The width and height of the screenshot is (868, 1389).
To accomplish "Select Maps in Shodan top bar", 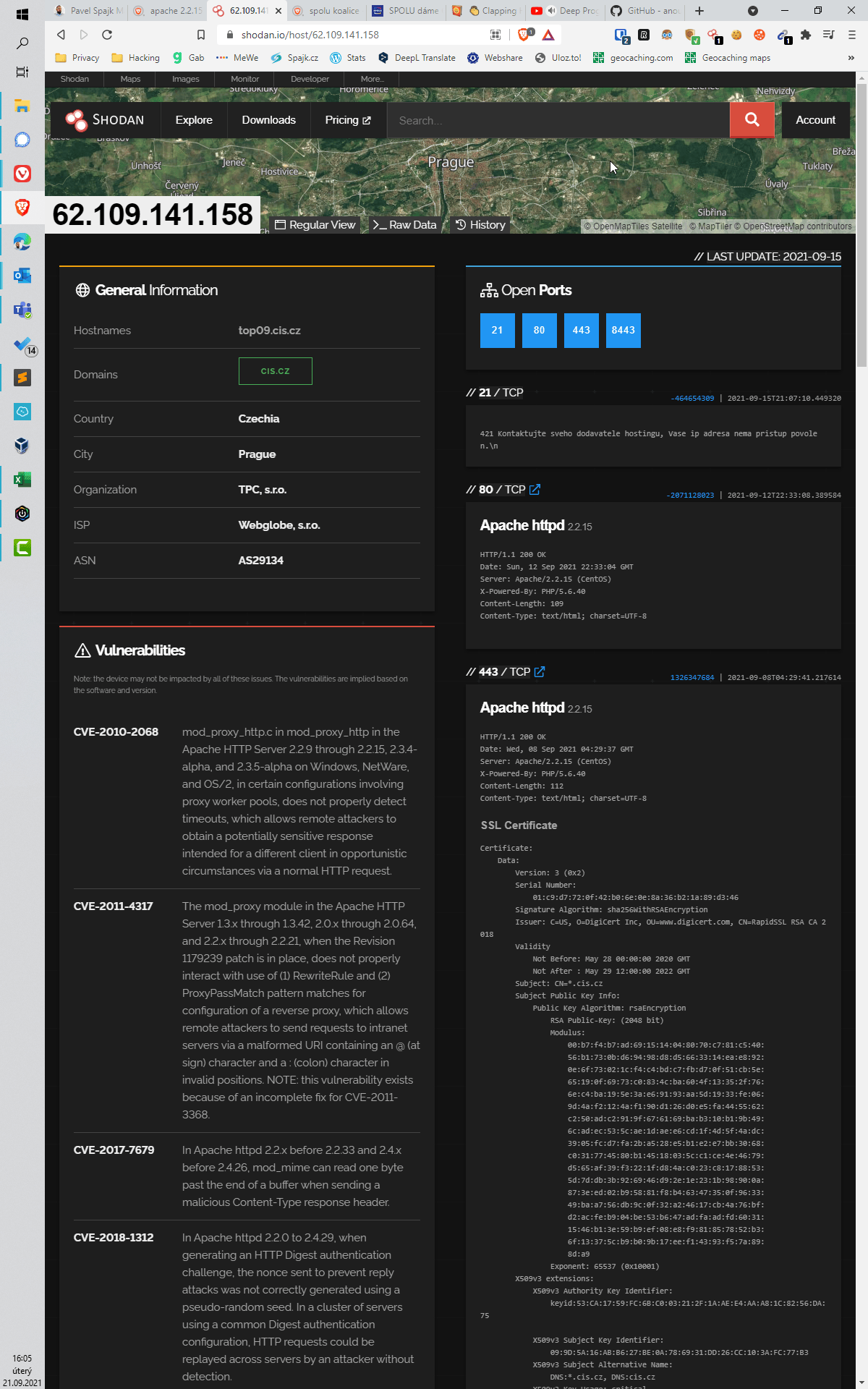I will click(x=130, y=79).
